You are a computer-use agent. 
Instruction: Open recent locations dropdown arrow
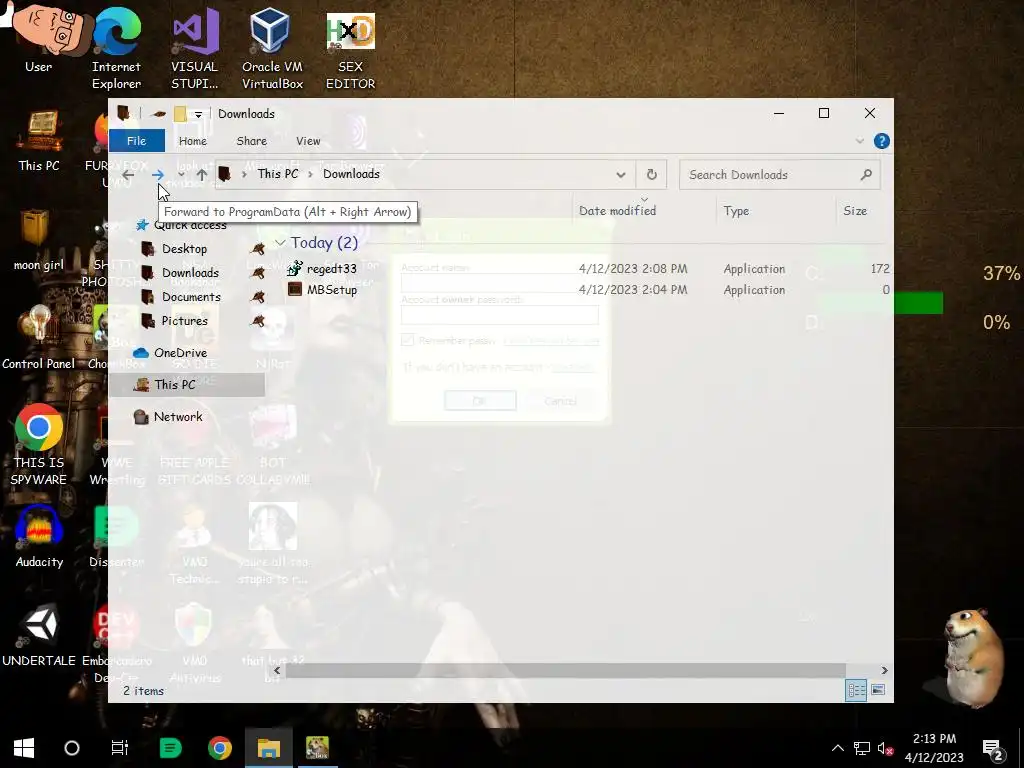click(181, 174)
